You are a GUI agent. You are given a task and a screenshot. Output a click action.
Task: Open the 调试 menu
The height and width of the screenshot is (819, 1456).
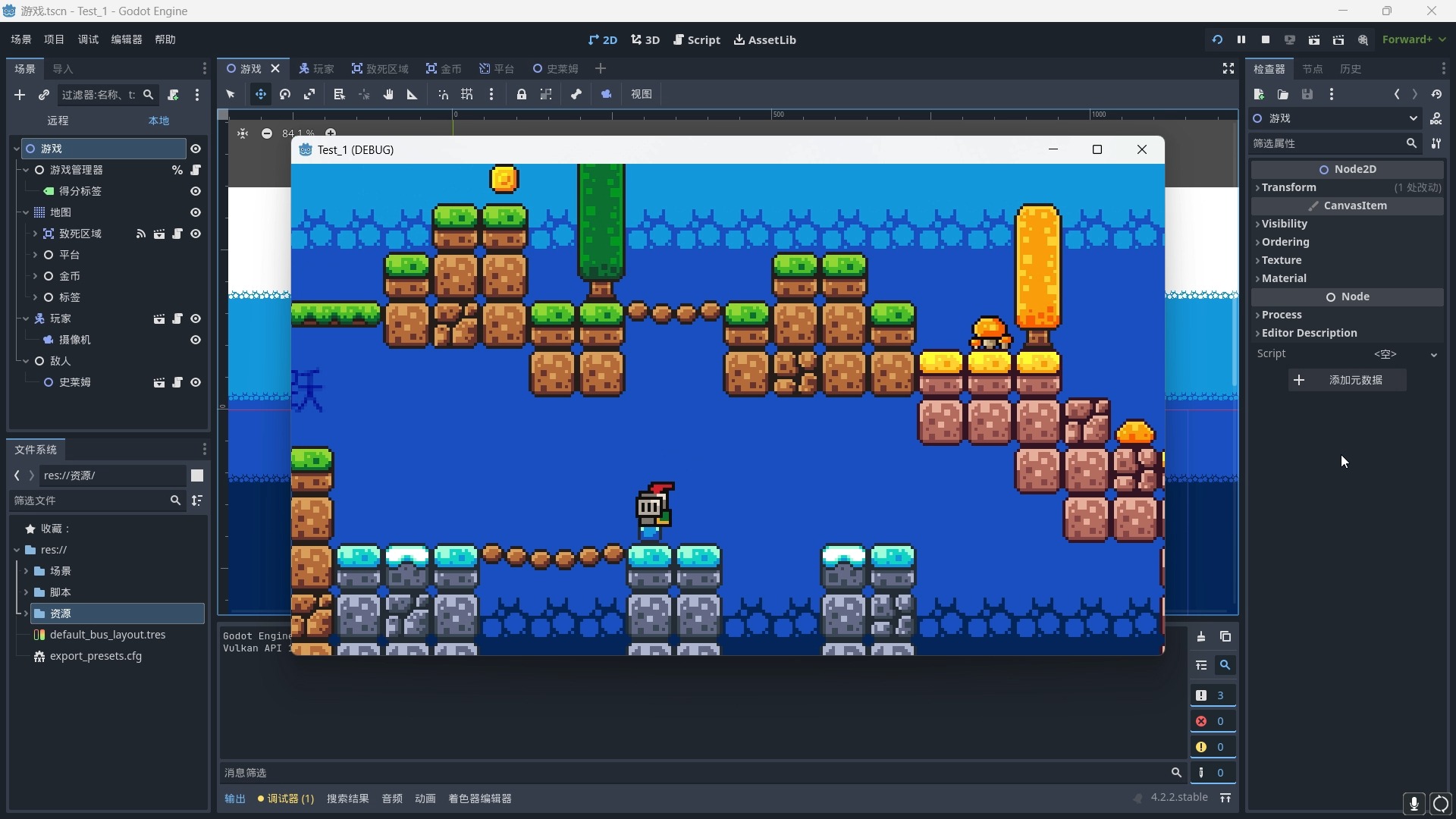(88, 39)
